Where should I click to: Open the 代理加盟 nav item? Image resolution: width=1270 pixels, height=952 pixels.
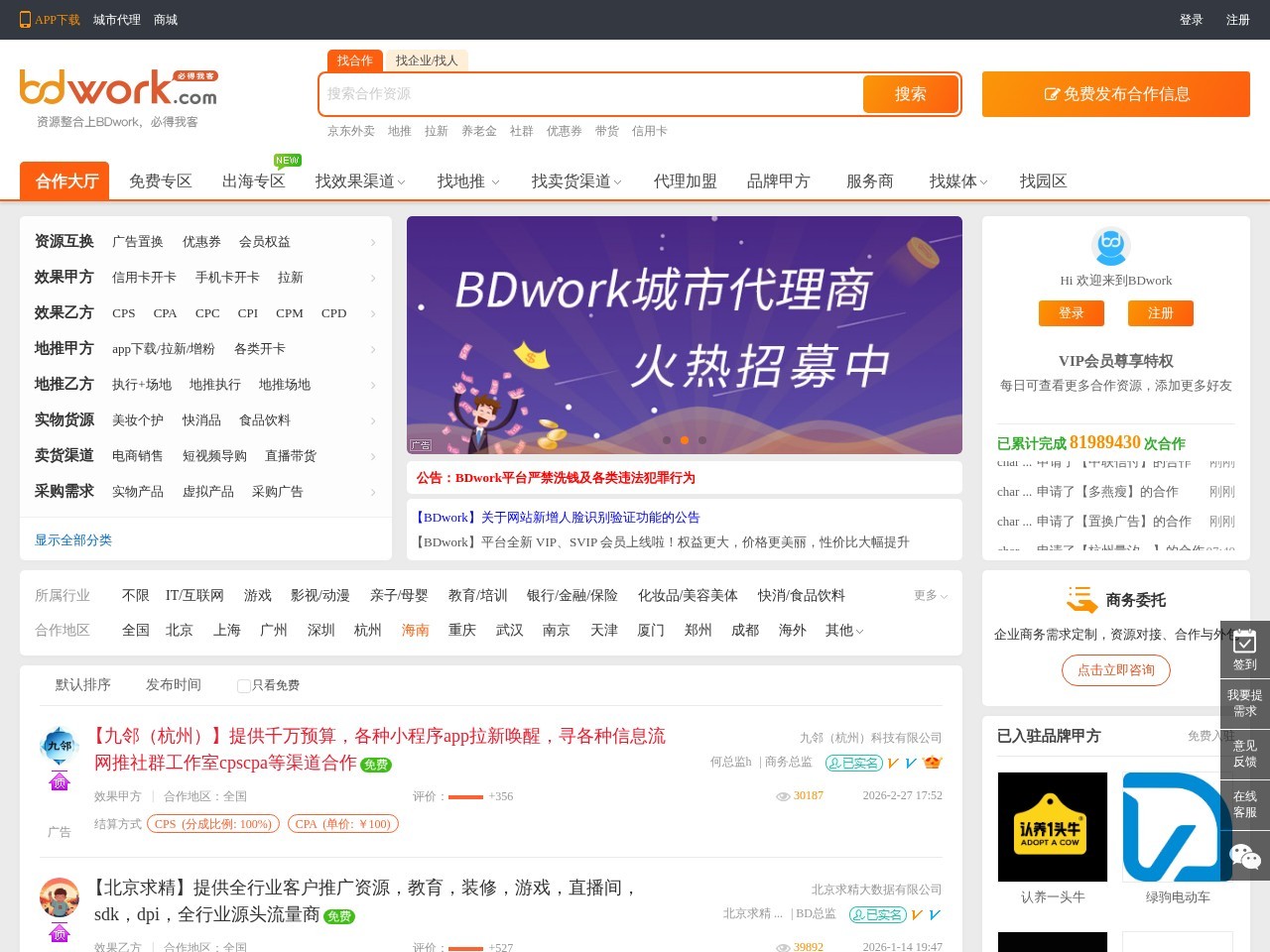(x=686, y=181)
